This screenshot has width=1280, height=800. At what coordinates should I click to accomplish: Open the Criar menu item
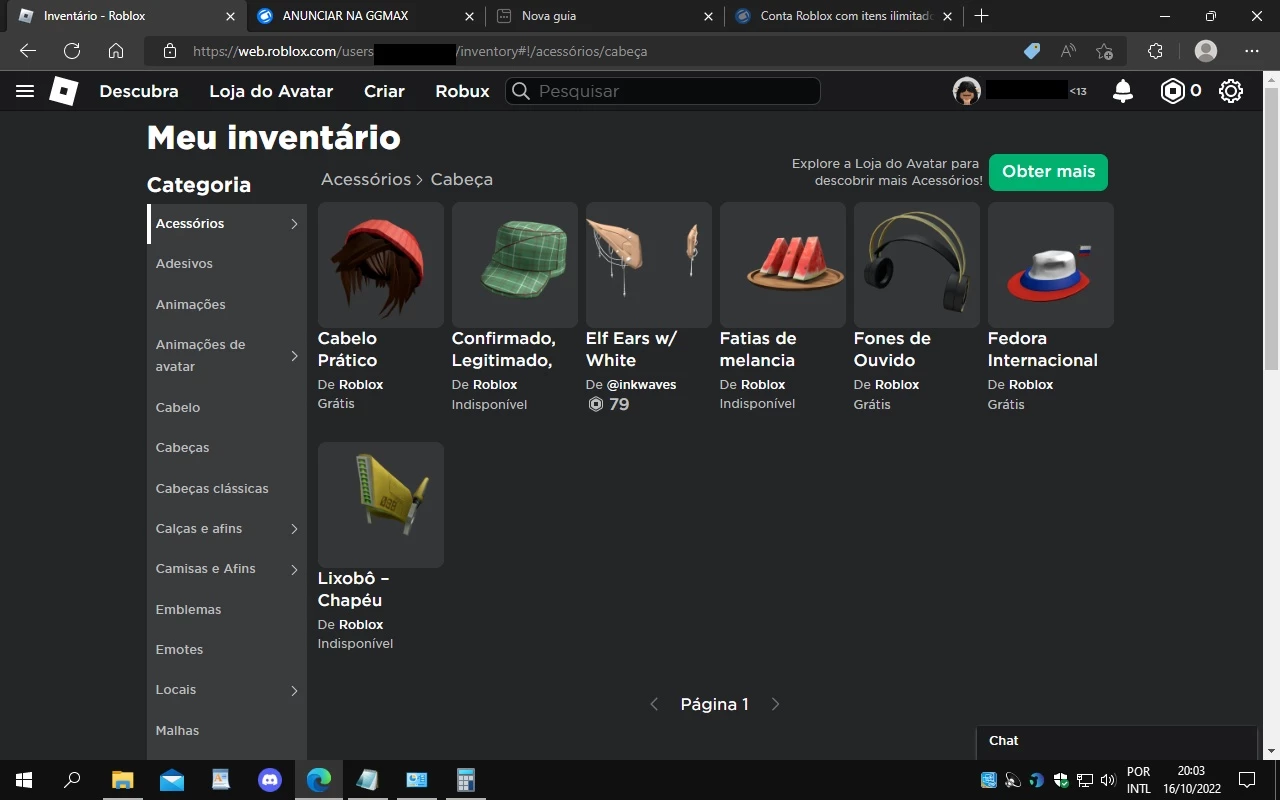click(384, 91)
